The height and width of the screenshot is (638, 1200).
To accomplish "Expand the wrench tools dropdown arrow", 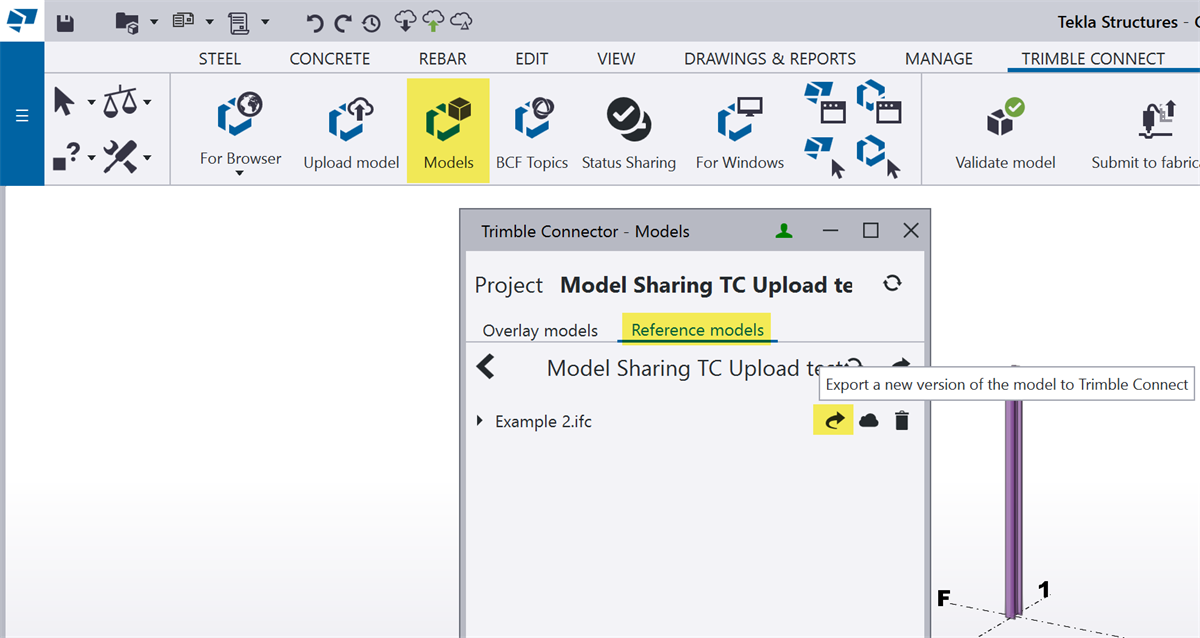I will (x=147, y=158).
